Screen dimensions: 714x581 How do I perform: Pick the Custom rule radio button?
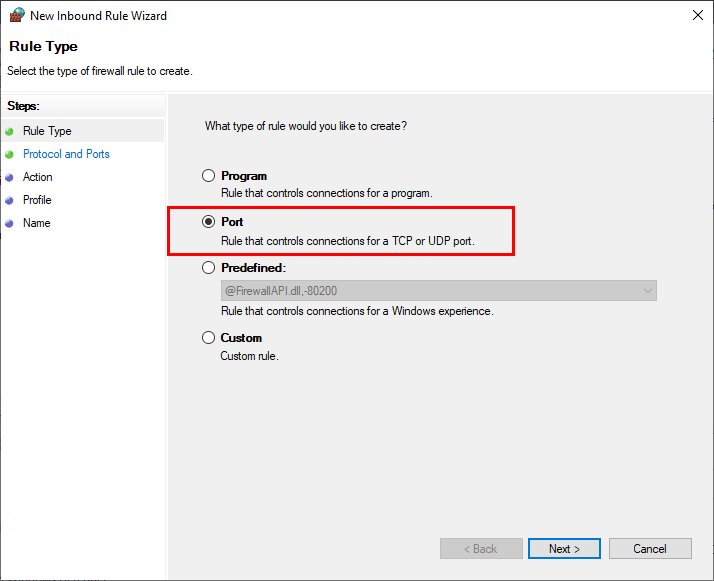pos(209,338)
